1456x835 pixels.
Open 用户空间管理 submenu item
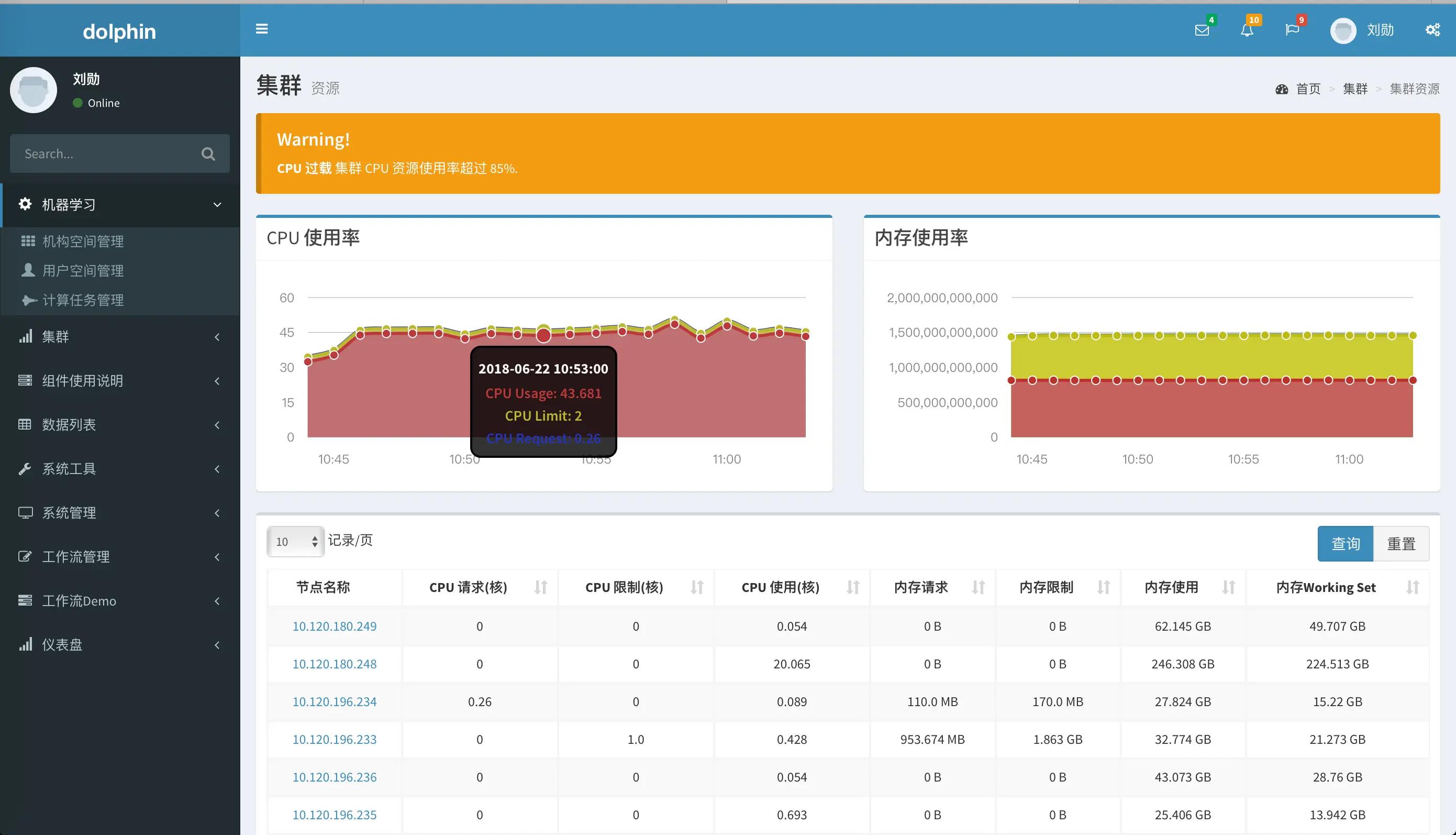(x=83, y=271)
